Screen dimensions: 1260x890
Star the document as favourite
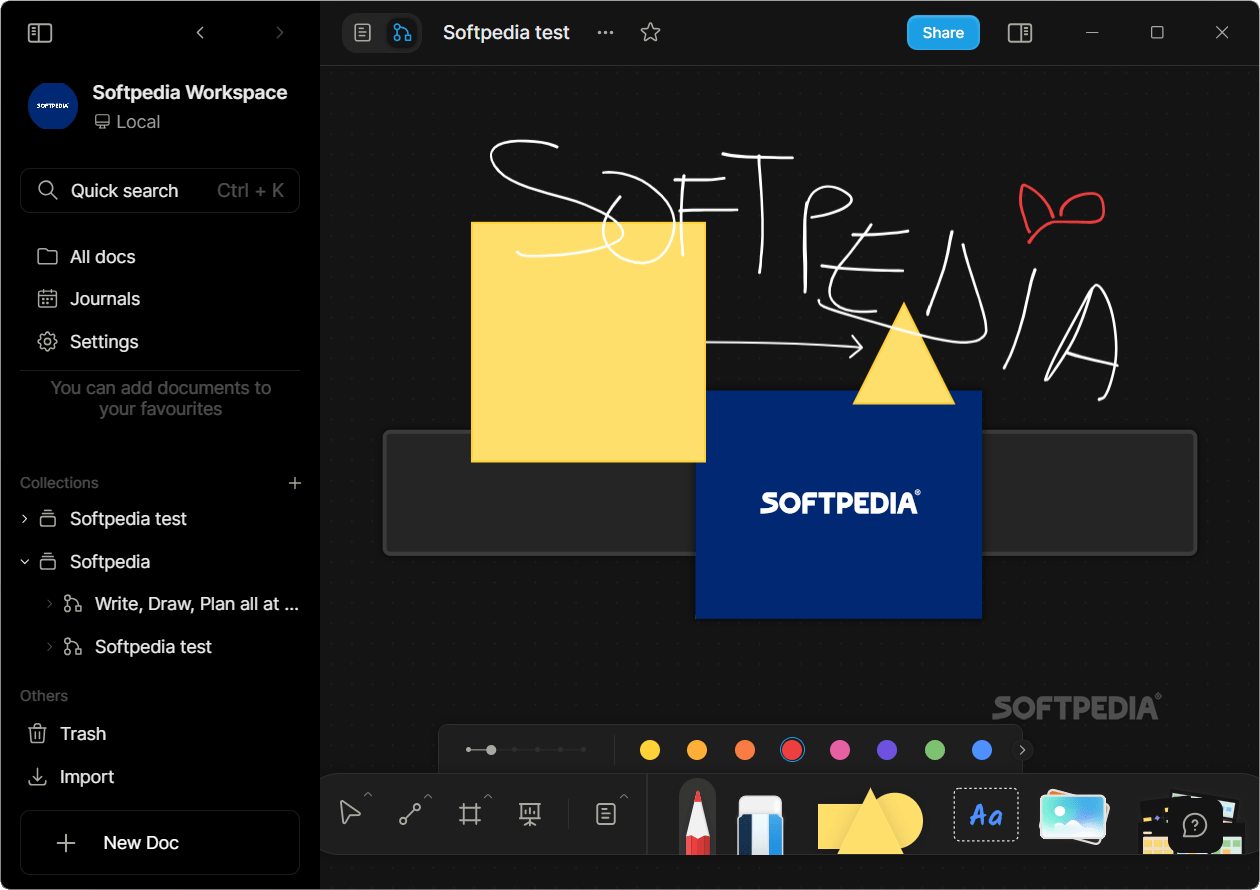pos(650,33)
